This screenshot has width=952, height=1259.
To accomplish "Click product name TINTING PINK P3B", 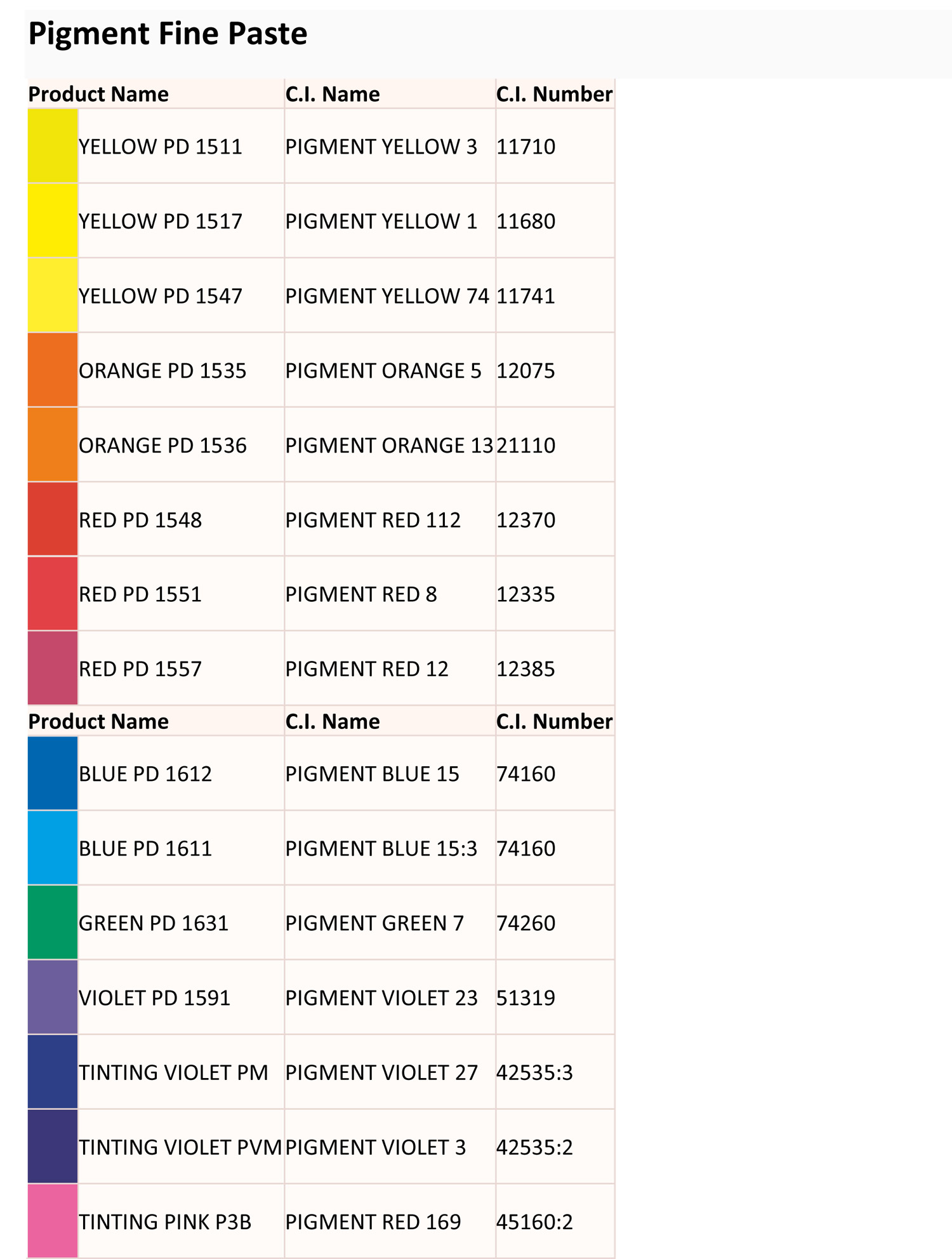I will (x=165, y=1222).
